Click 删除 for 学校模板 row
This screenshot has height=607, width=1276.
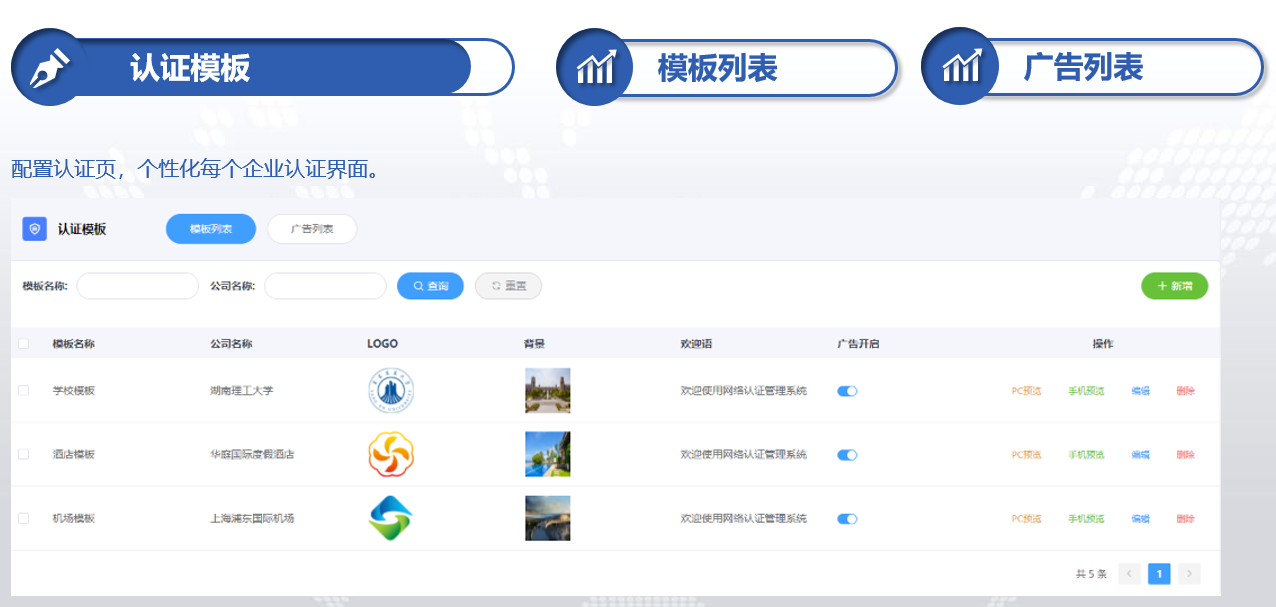[1185, 391]
